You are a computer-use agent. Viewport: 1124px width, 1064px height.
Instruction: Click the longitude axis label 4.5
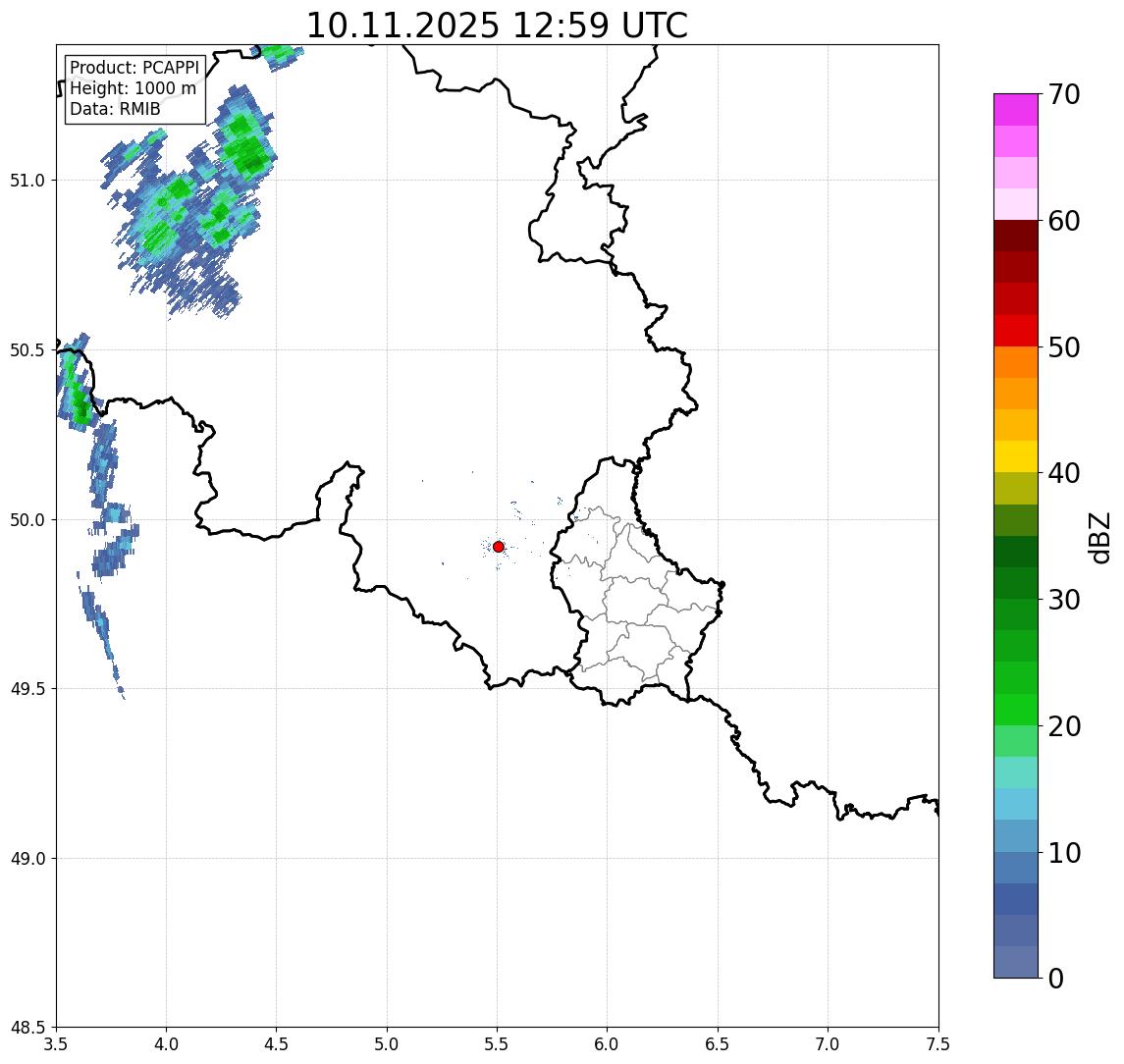(277, 1044)
